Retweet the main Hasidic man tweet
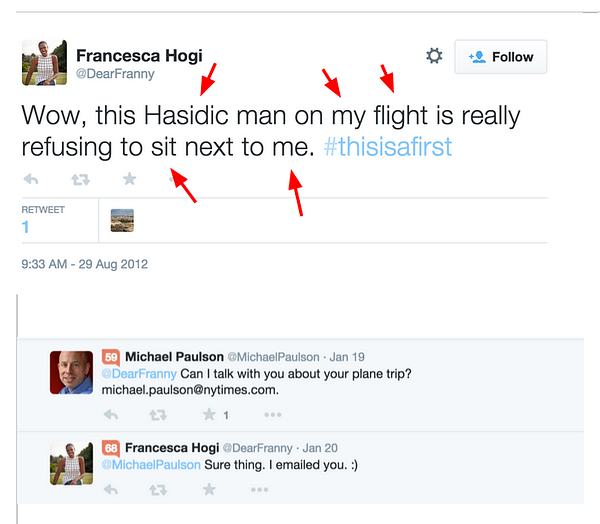The width and height of the screenshot is (600, 524). [x=80, y=179]
